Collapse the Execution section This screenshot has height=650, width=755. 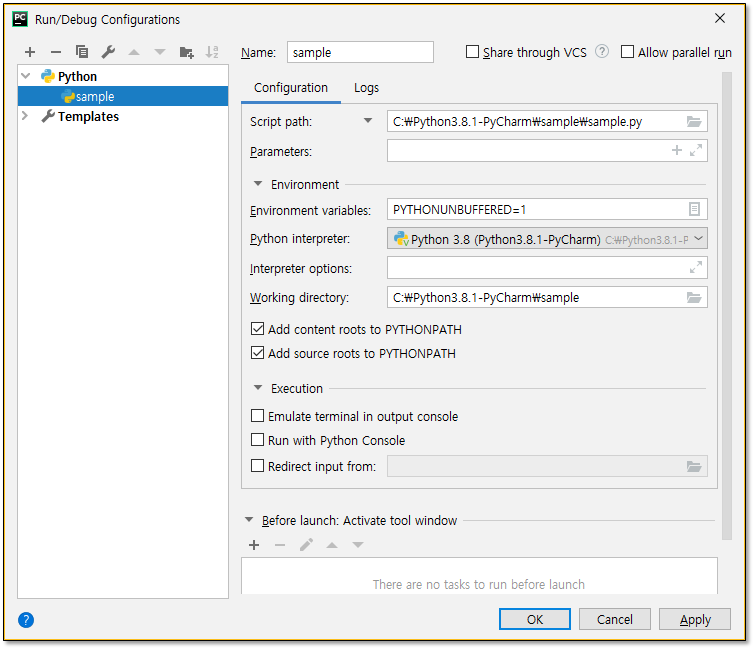coord(258,388)
